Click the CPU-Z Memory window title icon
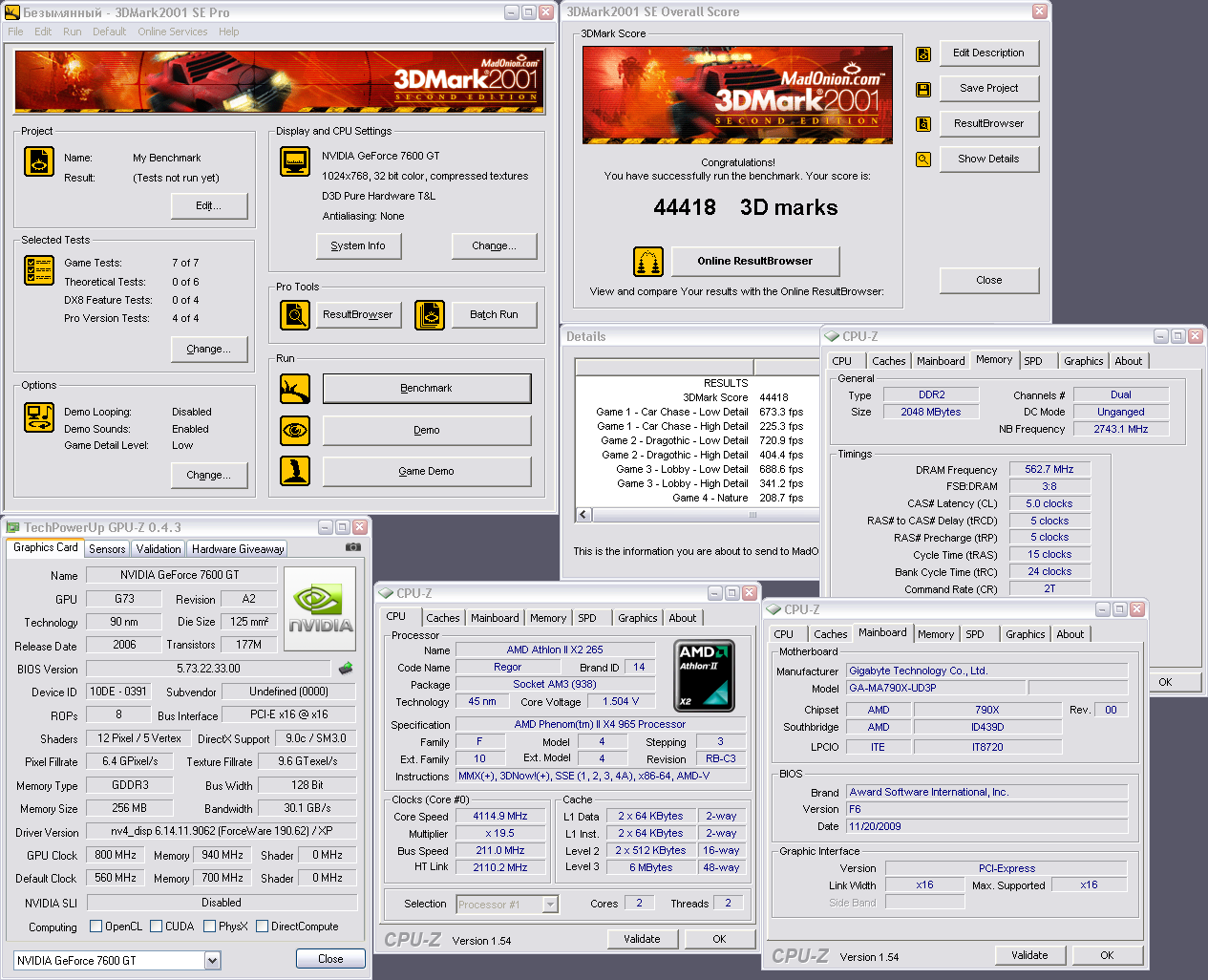Image resolution: width=1208 pixels, height=980 pixels. pos(832,336)
